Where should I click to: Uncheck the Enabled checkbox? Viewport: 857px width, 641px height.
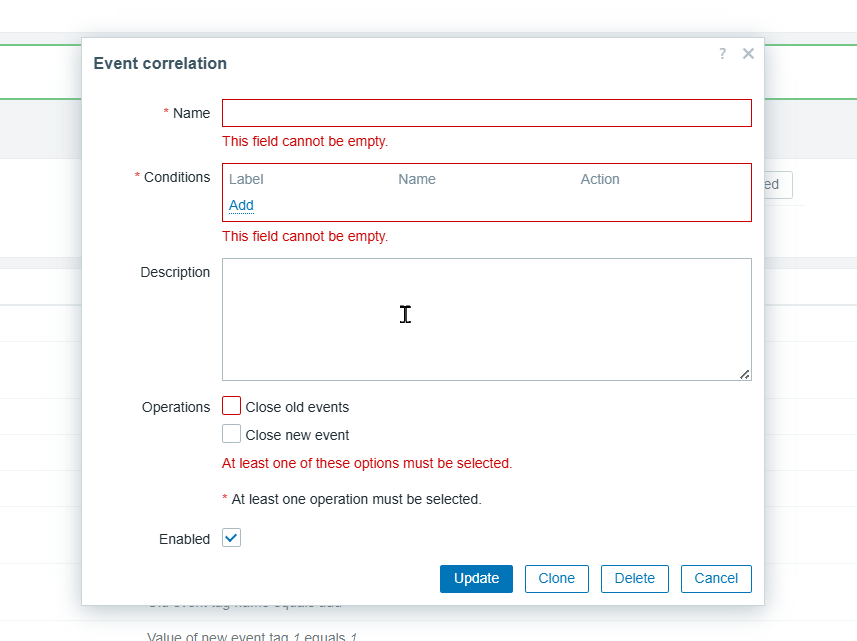(x=232, y=538)
